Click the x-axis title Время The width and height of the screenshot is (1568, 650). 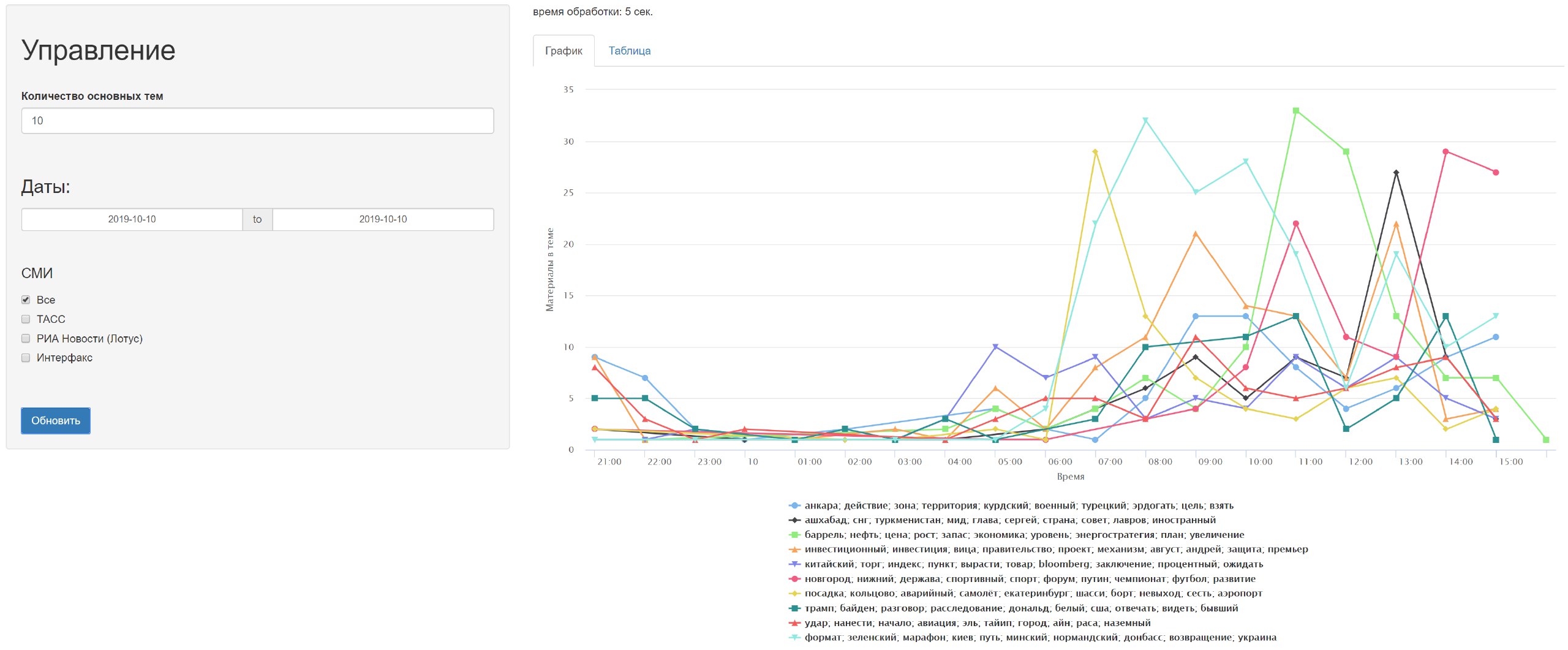tap(1071, 477)
